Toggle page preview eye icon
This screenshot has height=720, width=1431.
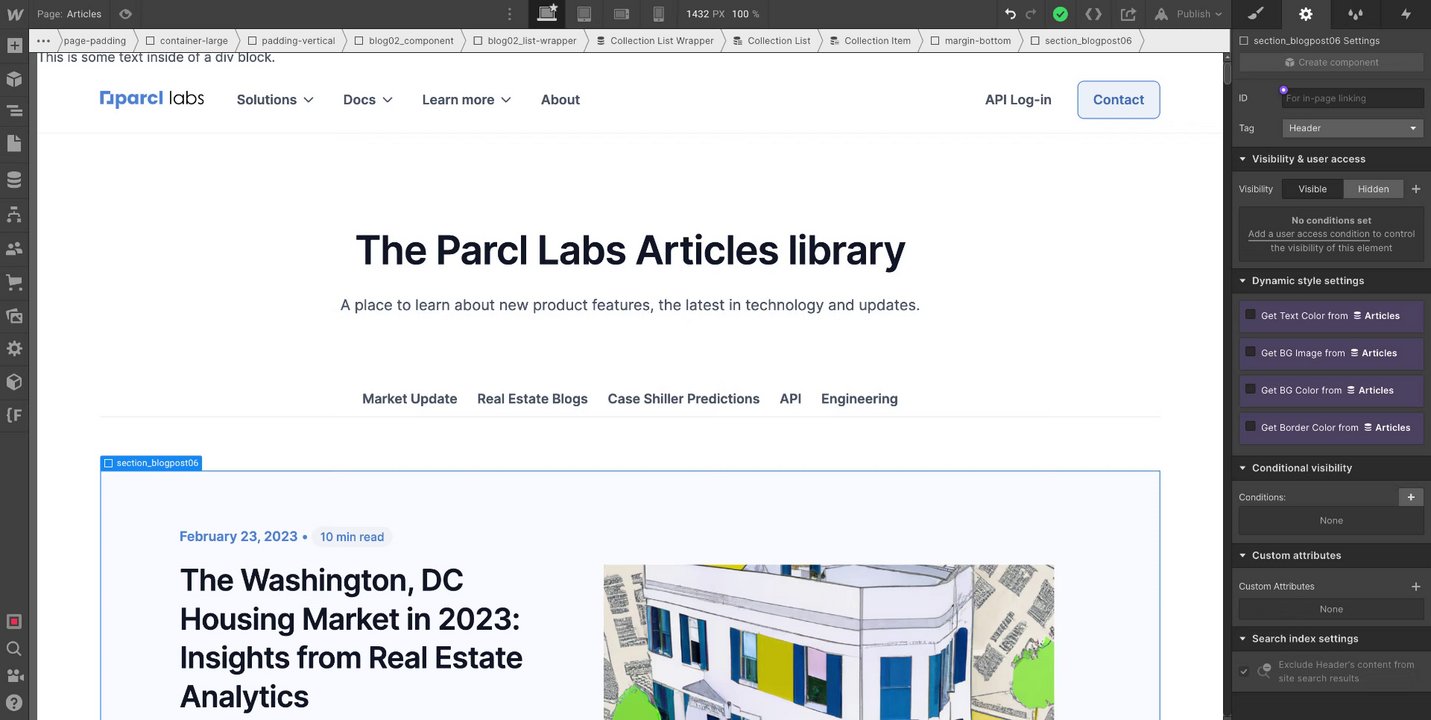pyautogui.click(x=125, y=14)
